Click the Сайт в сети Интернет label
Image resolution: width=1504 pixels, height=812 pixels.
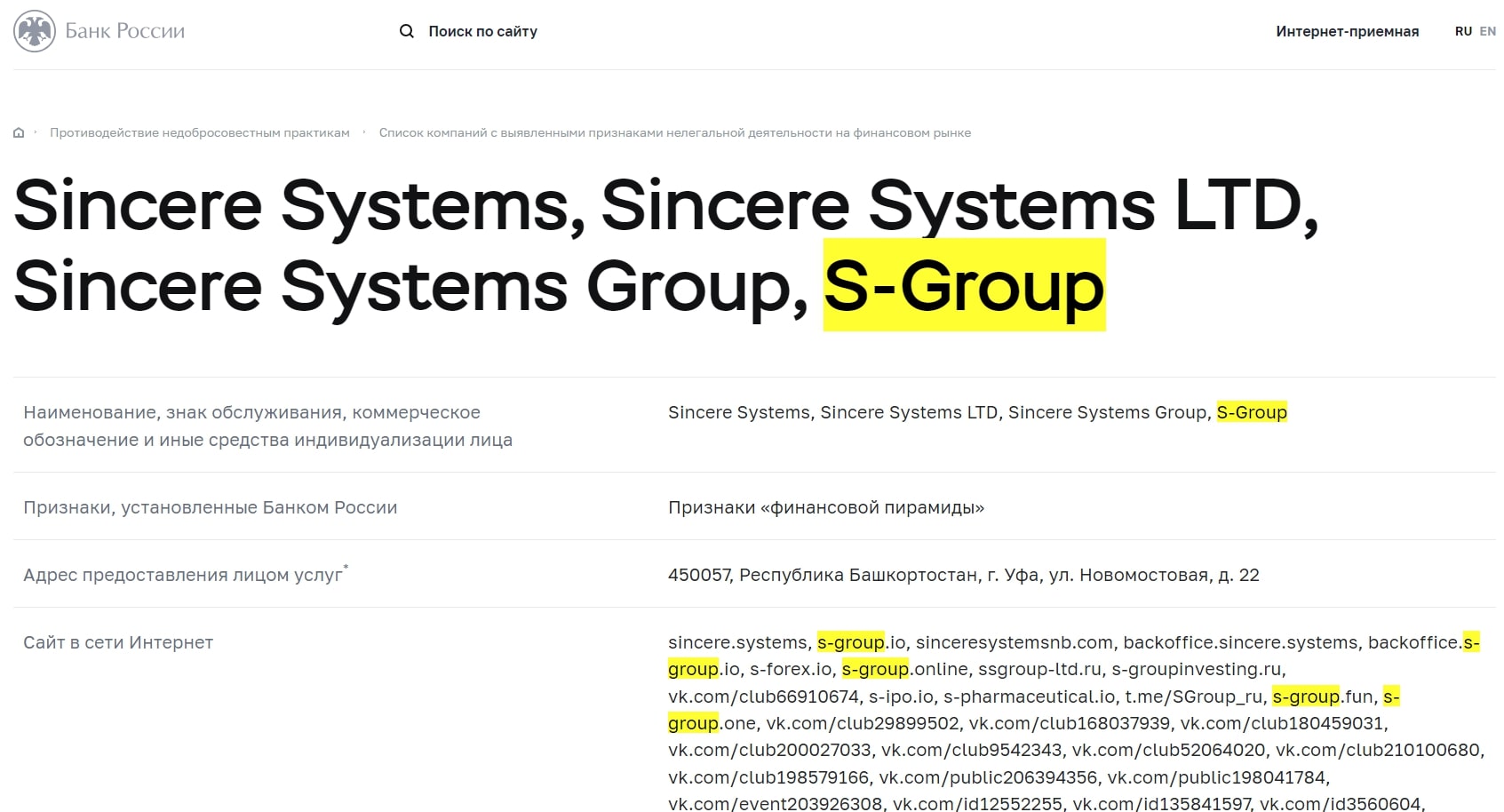pos(118,642)
